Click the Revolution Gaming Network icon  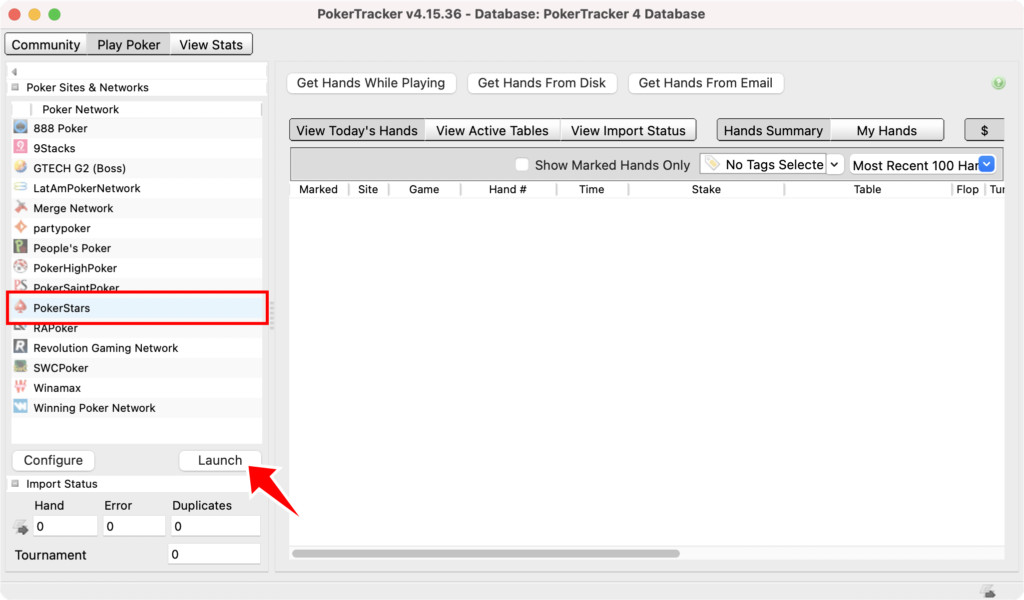click(20, 347)
